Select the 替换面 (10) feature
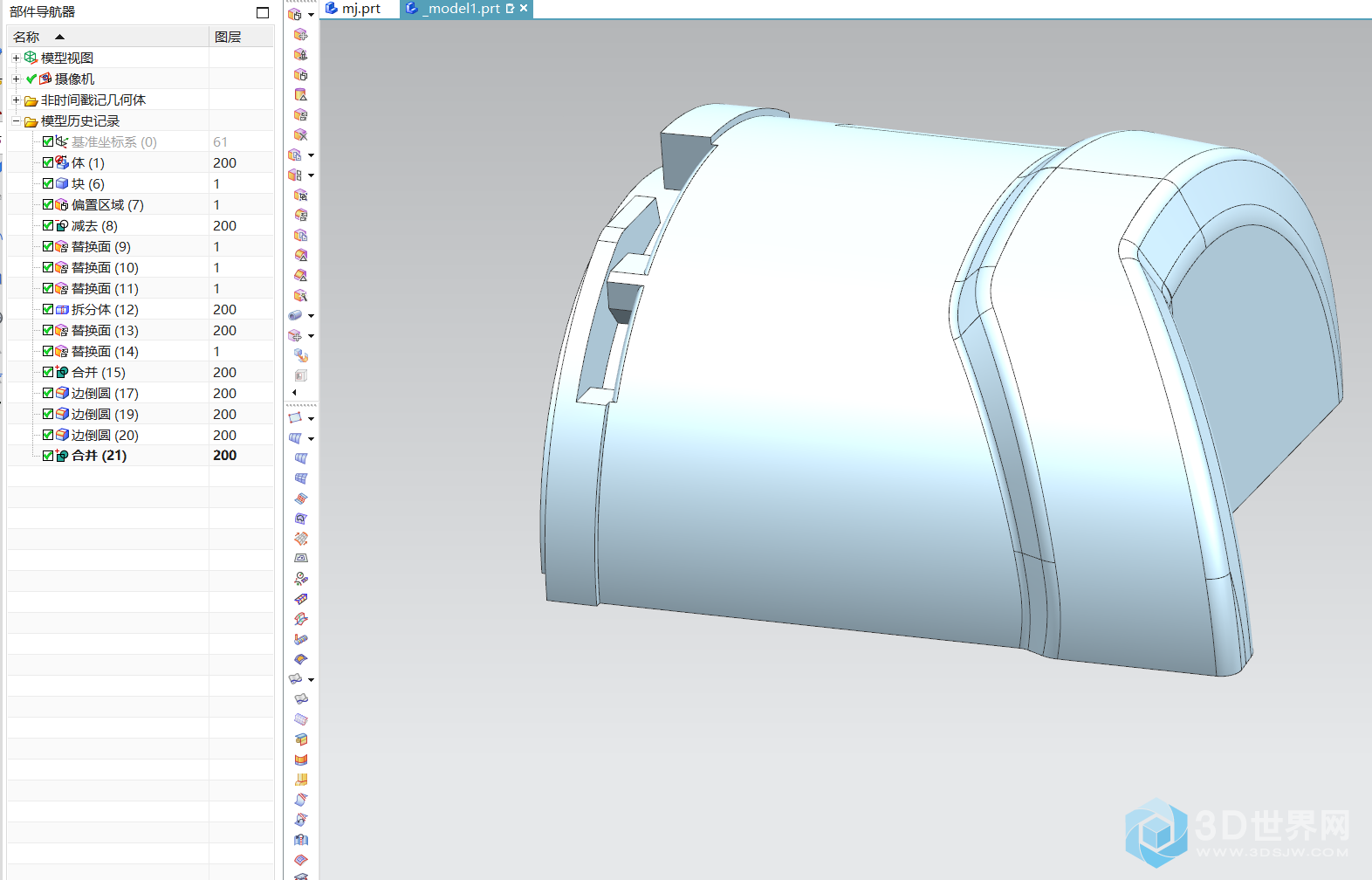Viewport: 1372px width, 880px height. coord(105,267)
